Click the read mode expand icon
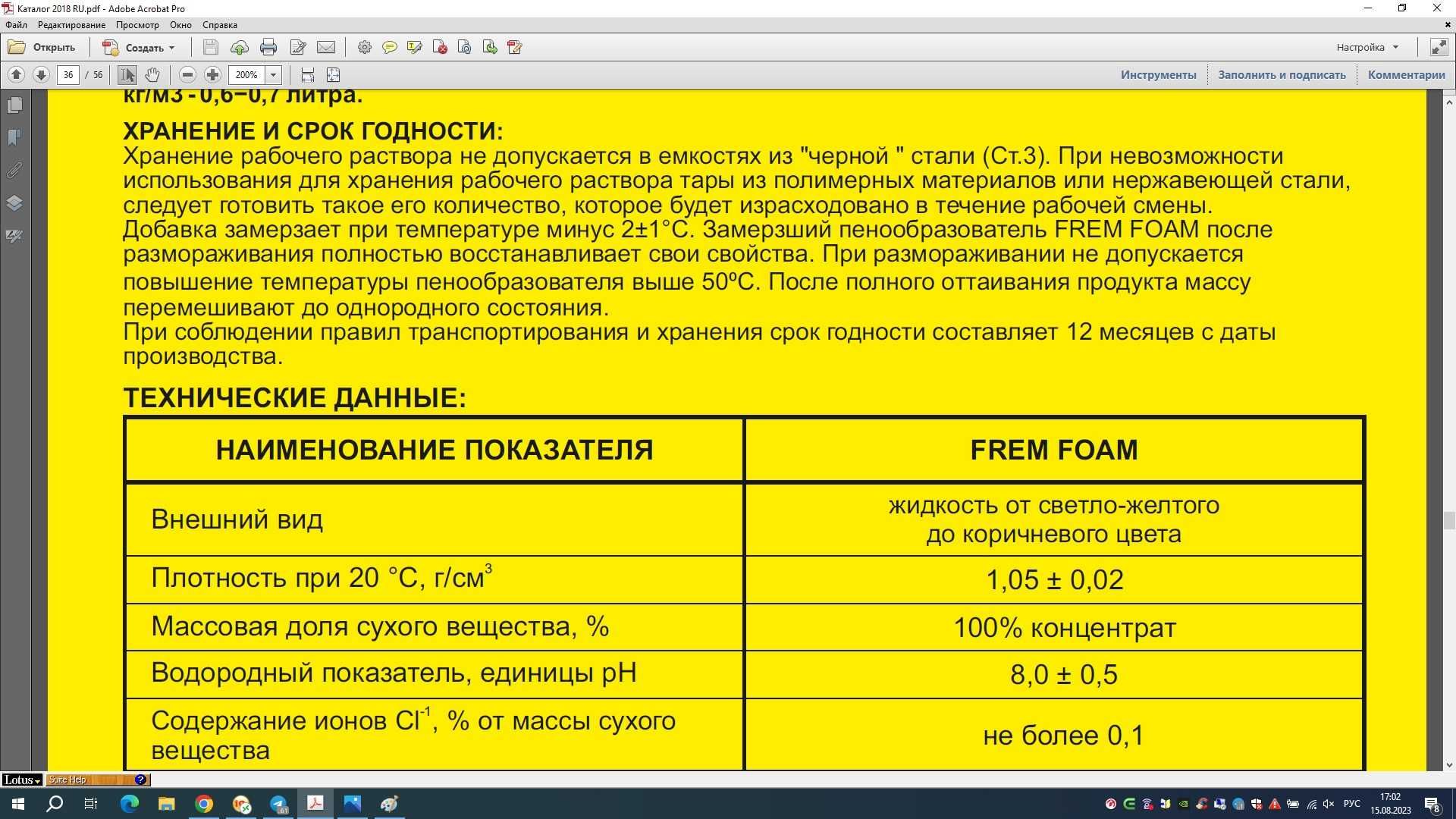The height and width of the screenshot is (819, 1456). click(1439, 47)
